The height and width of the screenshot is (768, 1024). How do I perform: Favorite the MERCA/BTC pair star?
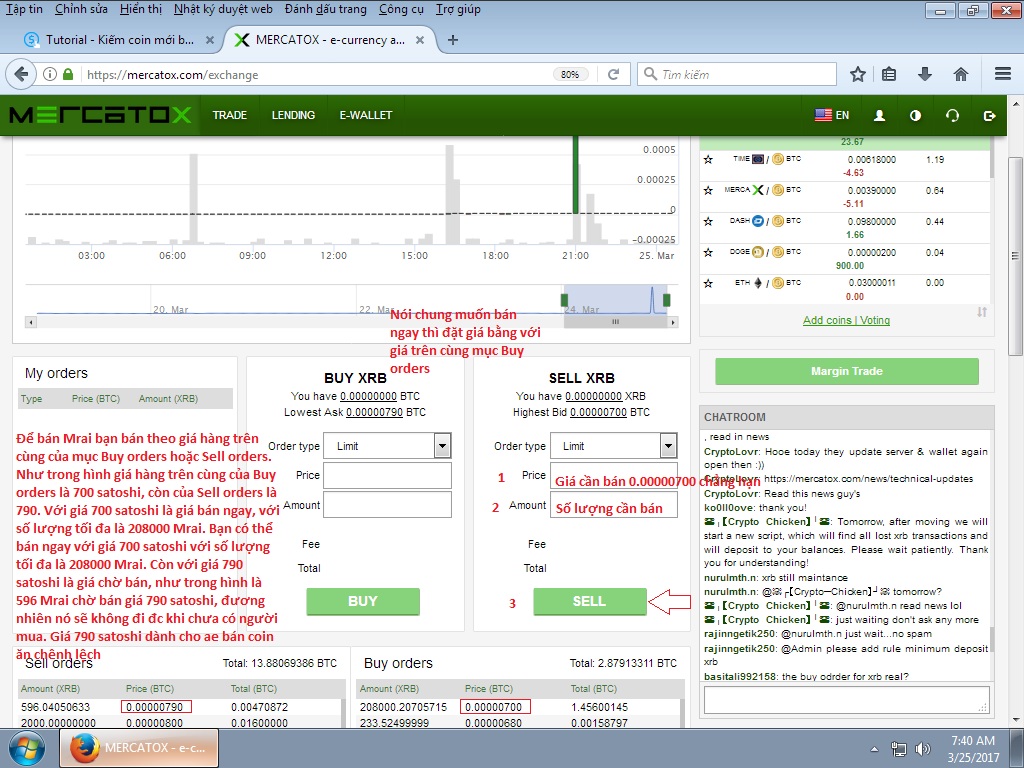point(708,191)
